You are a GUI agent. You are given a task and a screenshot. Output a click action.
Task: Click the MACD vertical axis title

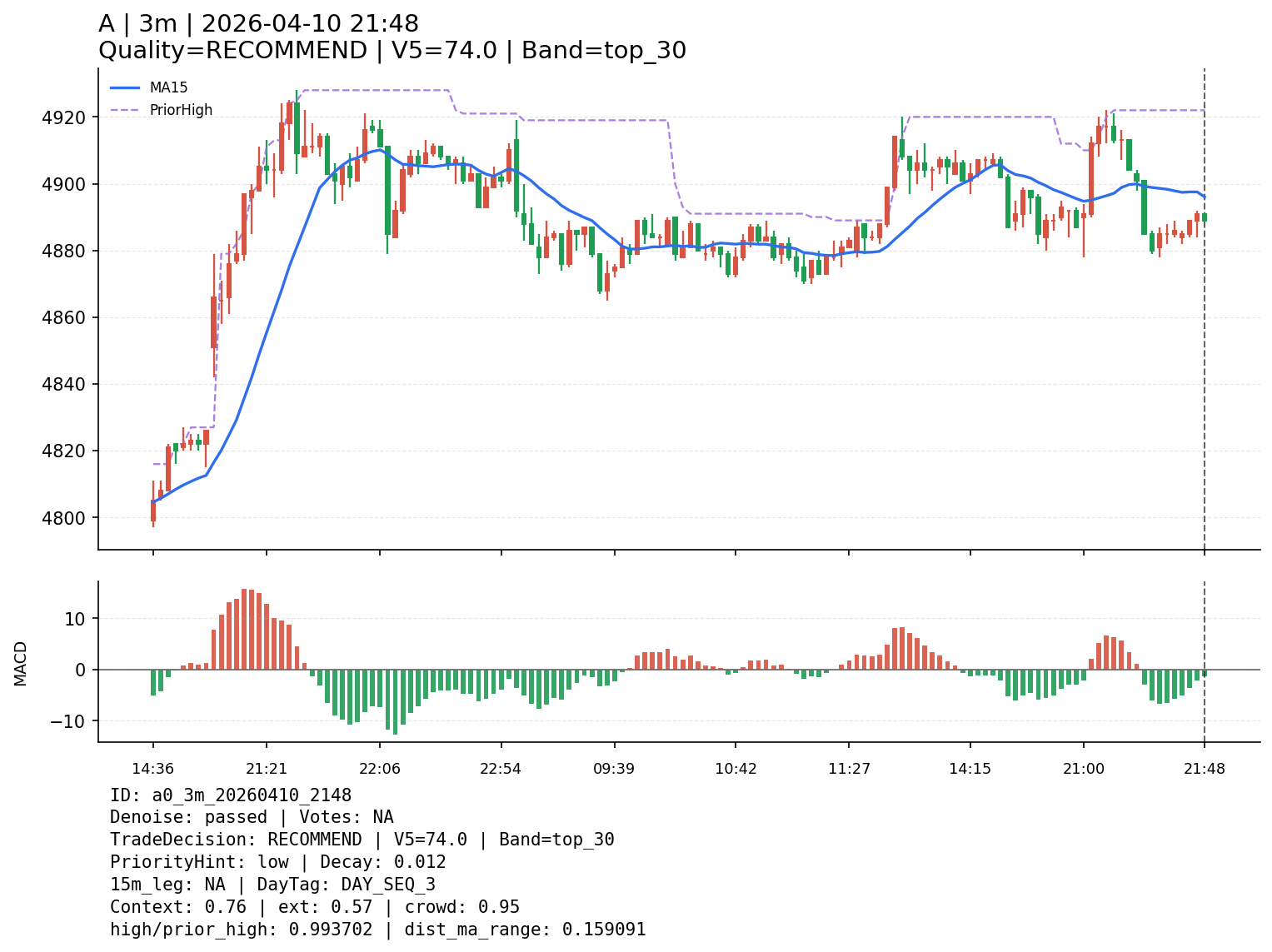coord(21,663)
